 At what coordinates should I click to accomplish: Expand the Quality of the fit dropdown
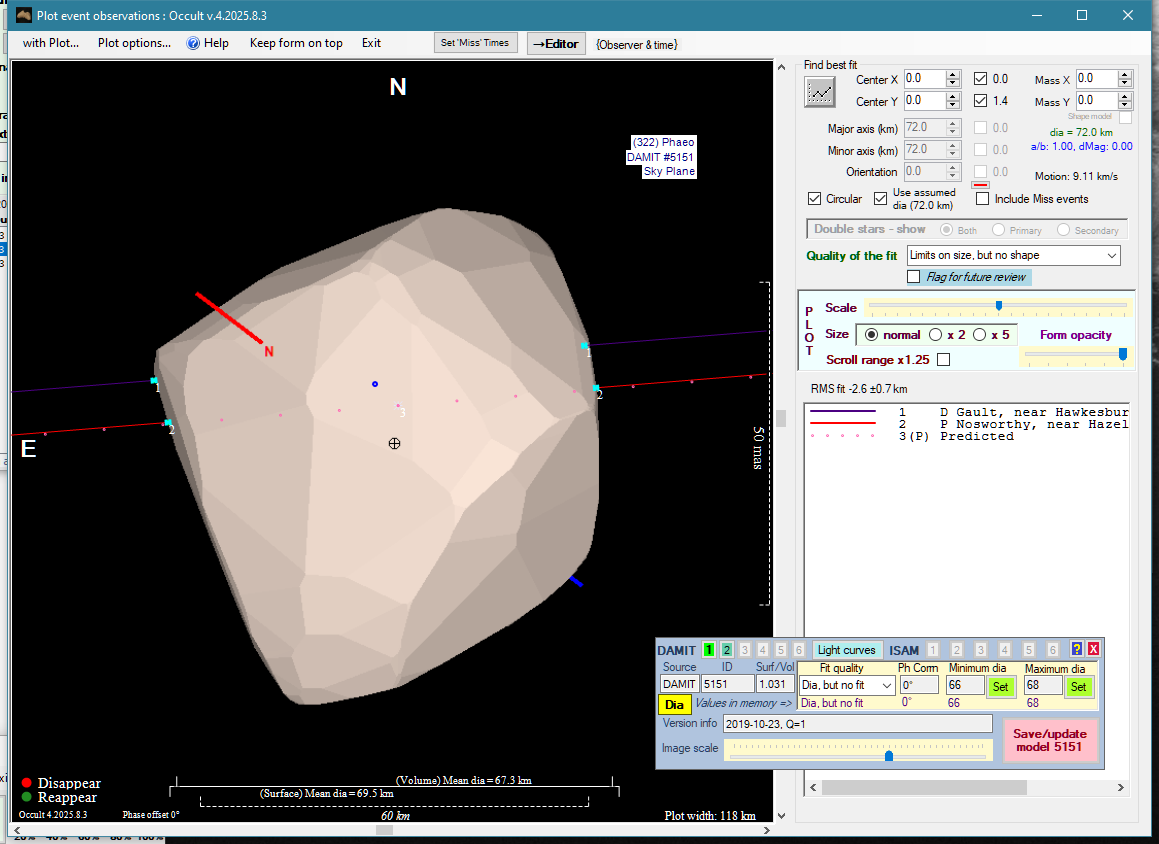pos(1112,256)
